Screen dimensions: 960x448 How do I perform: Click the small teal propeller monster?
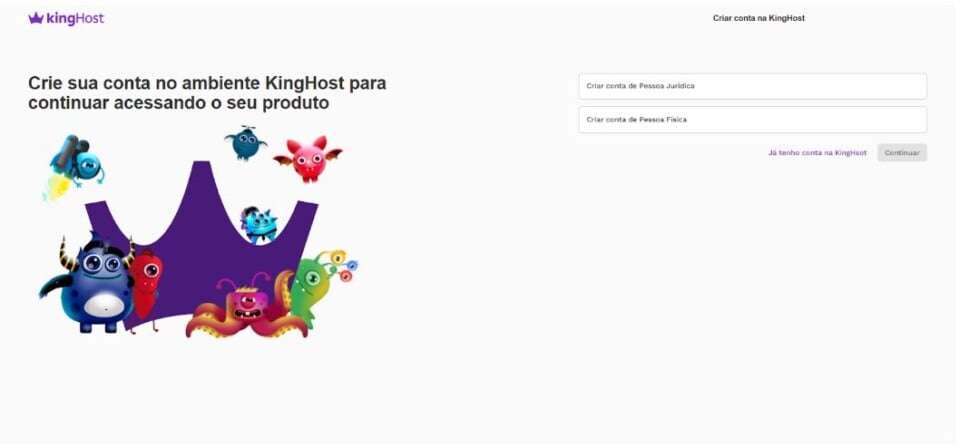pos(245,143)
